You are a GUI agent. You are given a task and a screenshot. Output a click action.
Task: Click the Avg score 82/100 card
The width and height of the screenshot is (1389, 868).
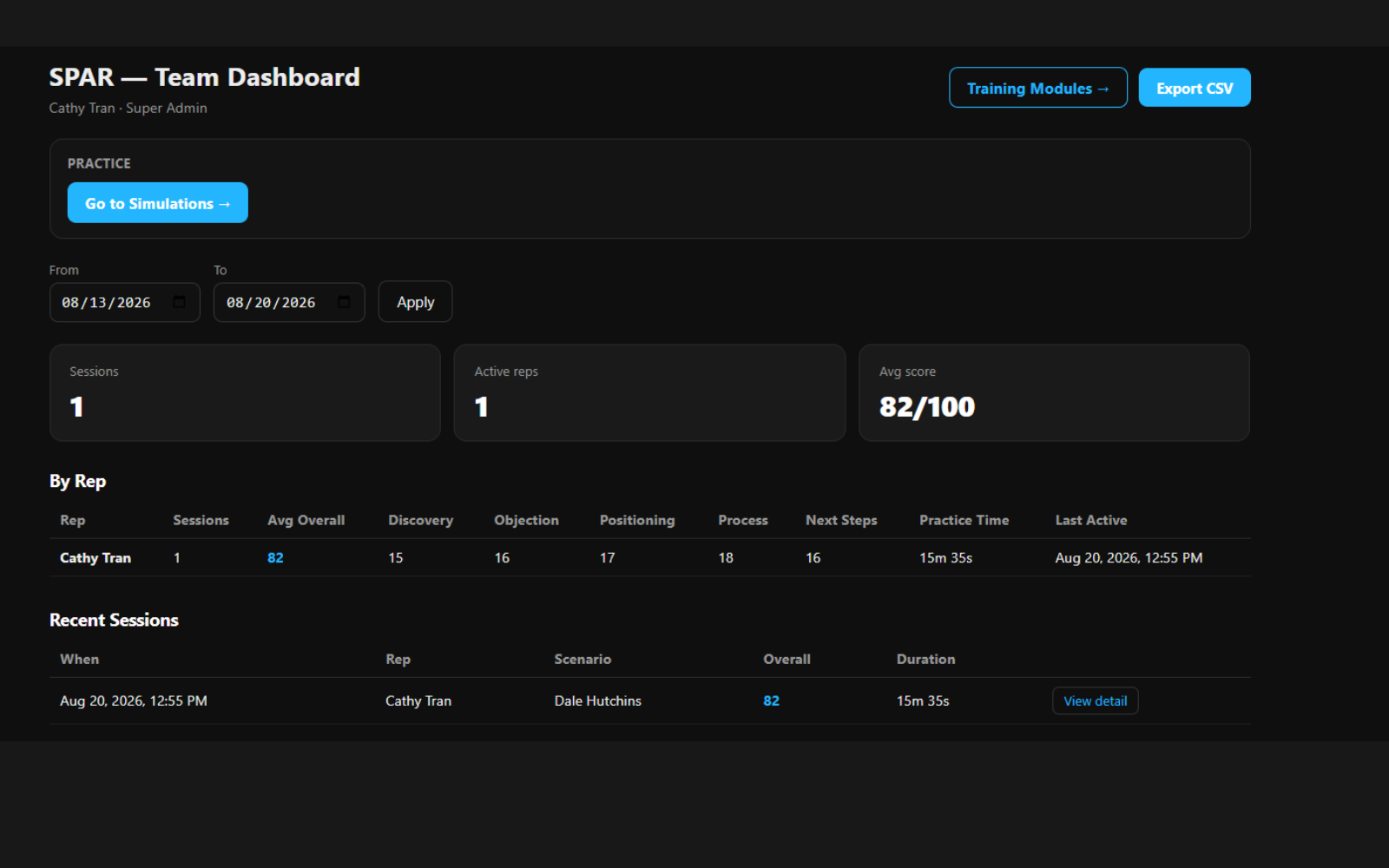pyautogui.click(x=1054, y=393)
